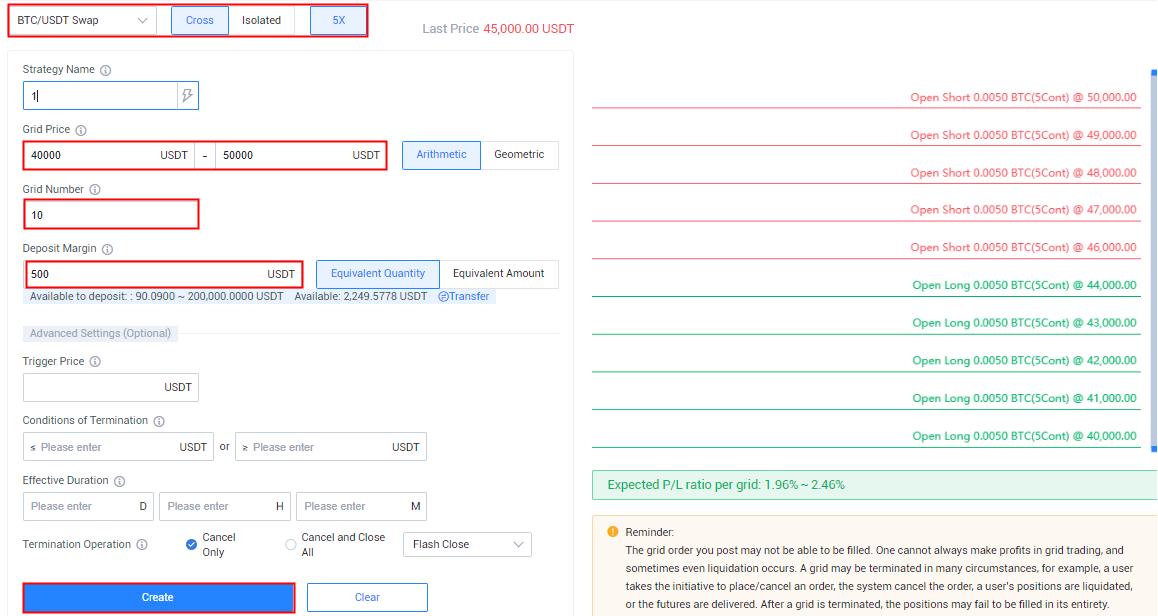The width and height of the screenshot is (1158, 616).
Task: Click the Effective Duration minutes field
Action: [x=362, y=507]
